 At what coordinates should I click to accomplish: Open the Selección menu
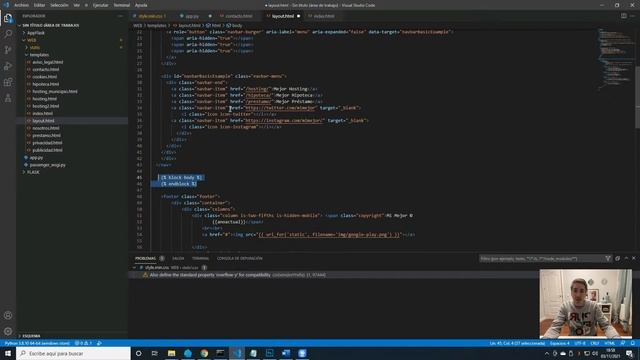[x=60, y=5]
